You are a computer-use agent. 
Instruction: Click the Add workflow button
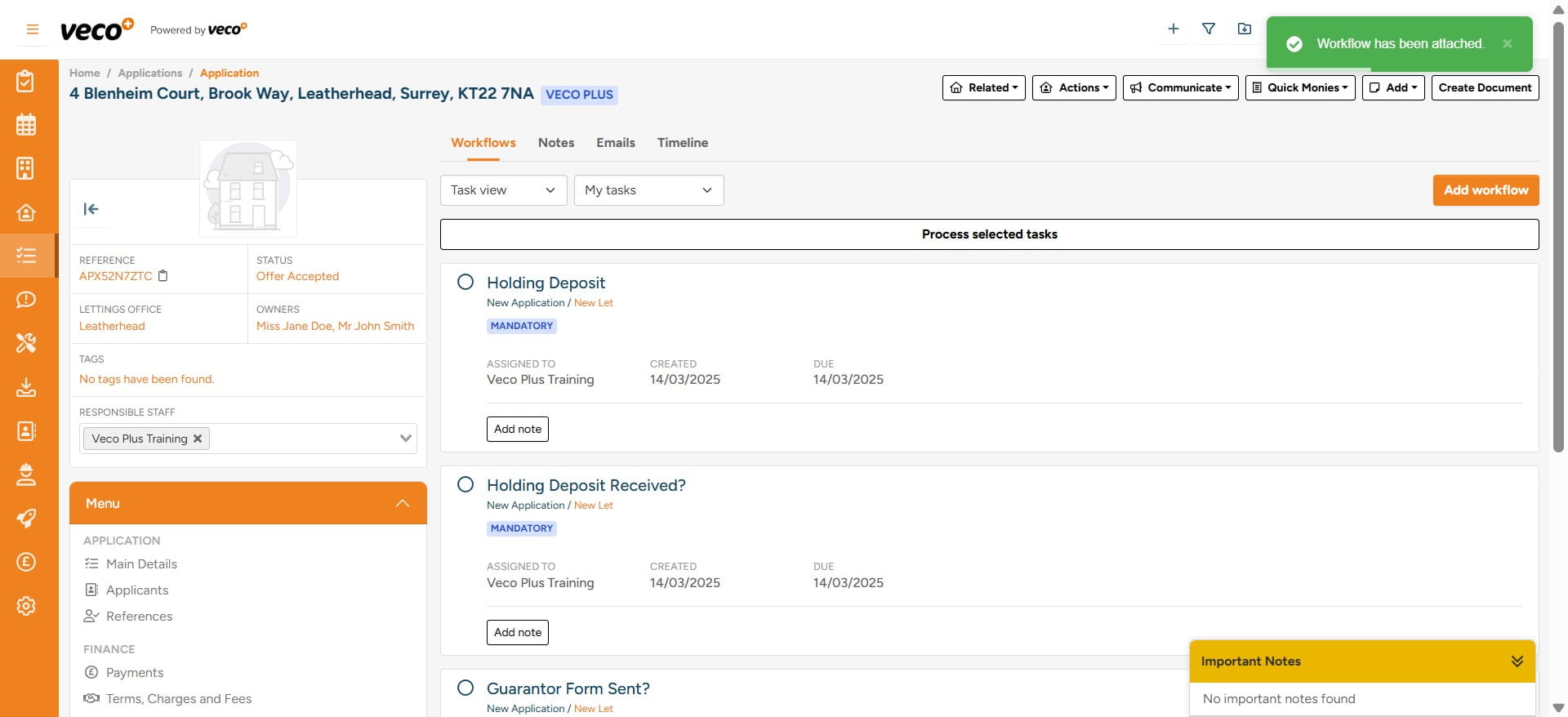click(1486, 190)
